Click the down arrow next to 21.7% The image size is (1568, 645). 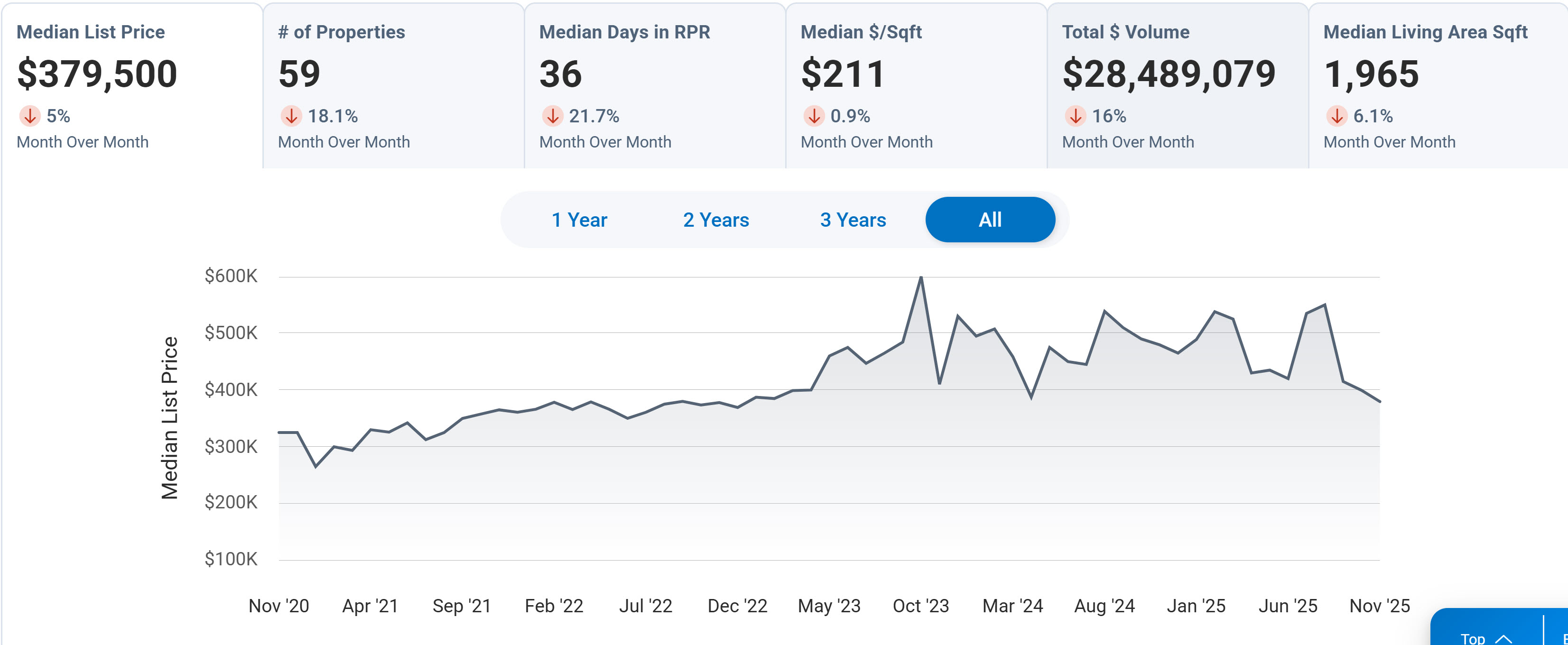[x=552, y=116]
